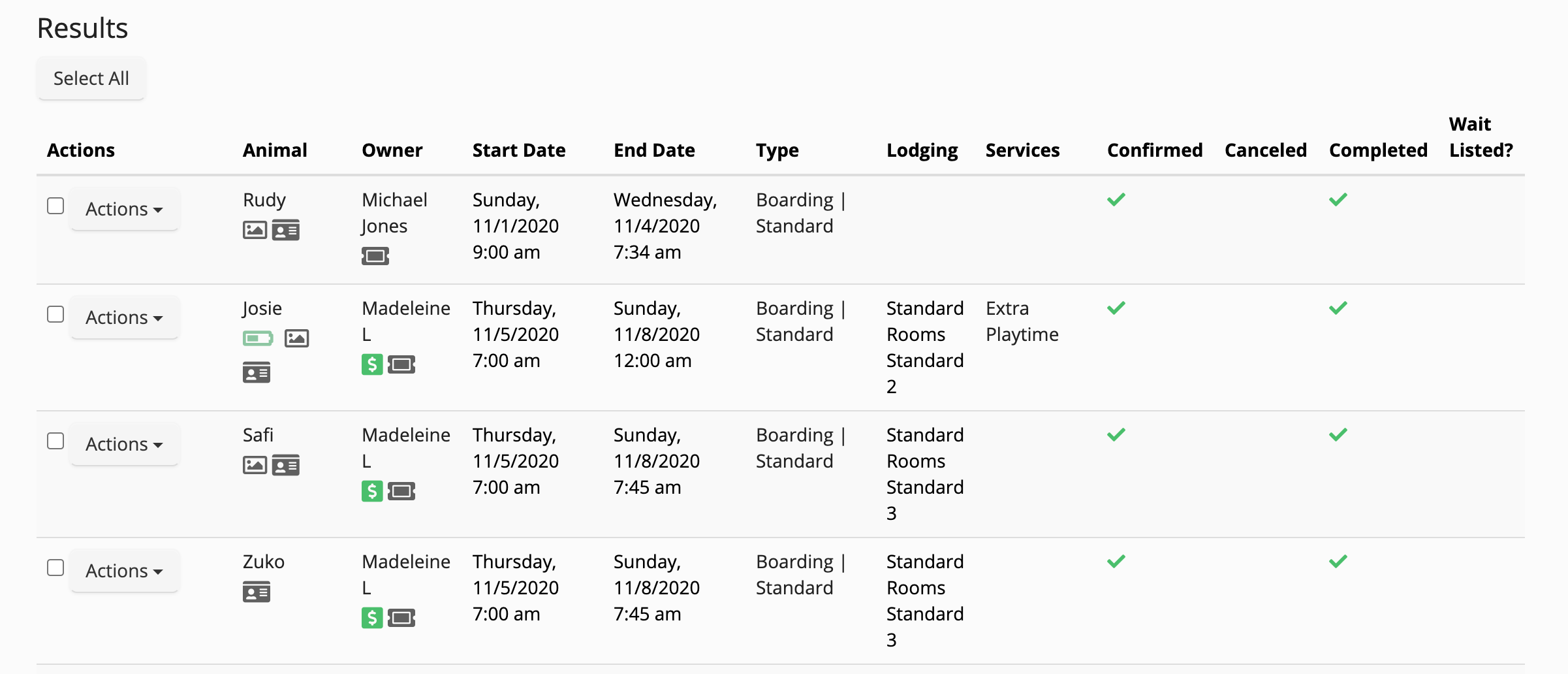Image resolution: width=1568 pixels, height=674 pixels.
Task: Expand the Actions menu on Safi's row
Action: 124,443
